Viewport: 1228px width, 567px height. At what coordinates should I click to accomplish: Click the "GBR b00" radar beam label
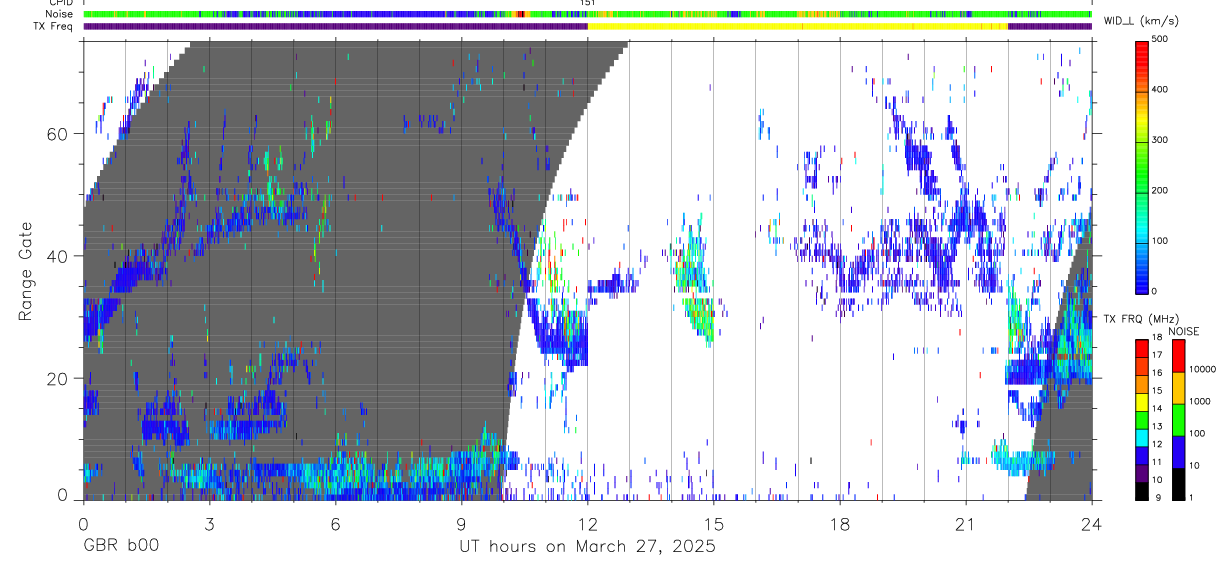(x=120, y=546)
